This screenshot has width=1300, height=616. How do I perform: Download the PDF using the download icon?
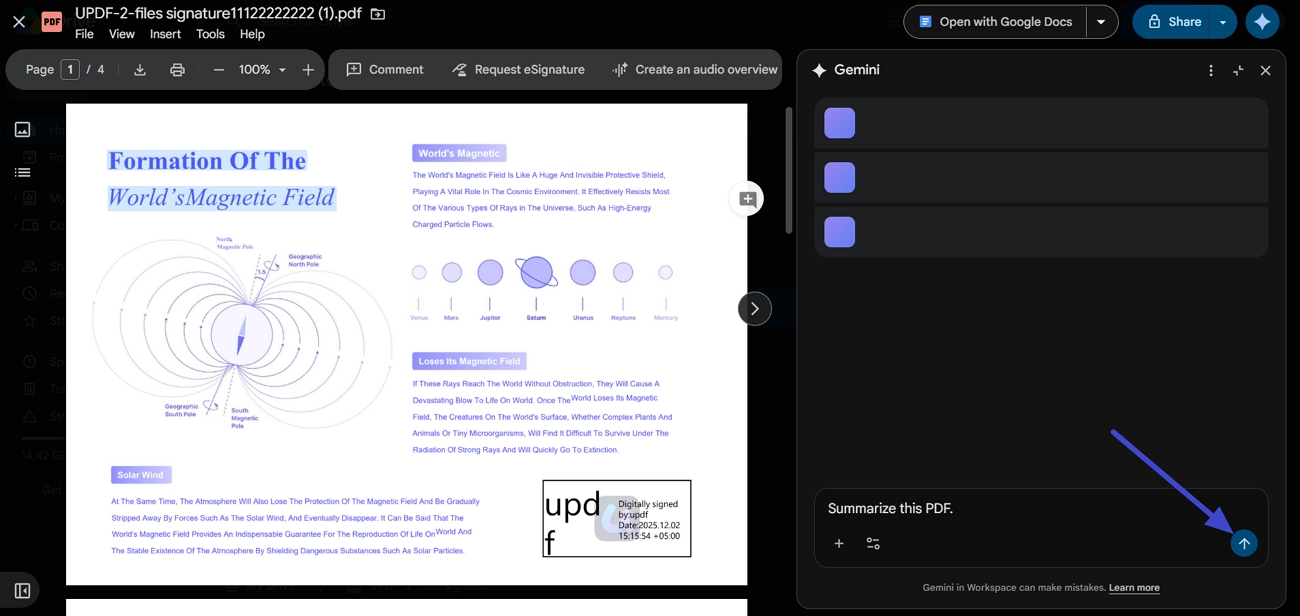tap(140, 70)
